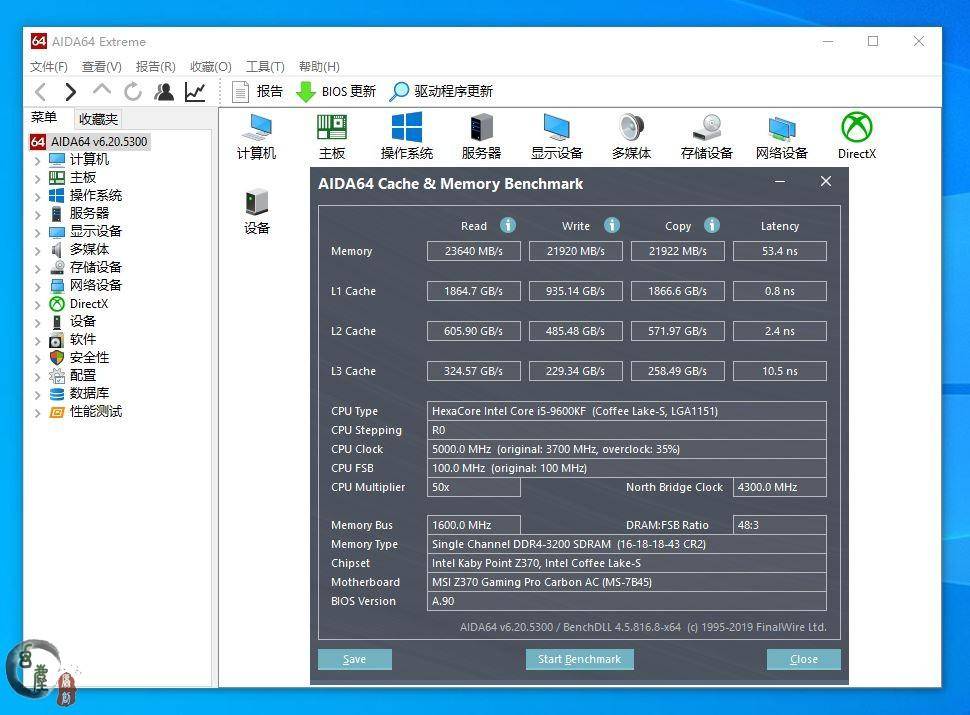The height and width of the screenshot is (715, 970).
Task: Open the DirectX icon in main panel
Action: (x=857, y=137)
